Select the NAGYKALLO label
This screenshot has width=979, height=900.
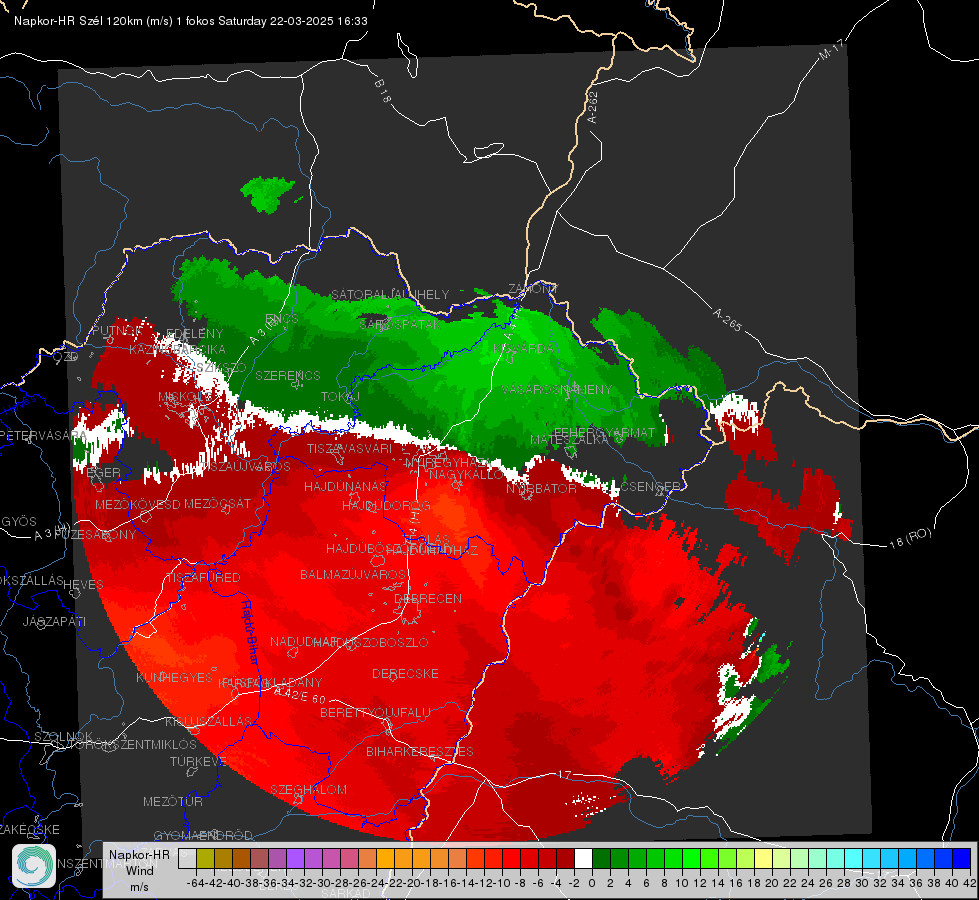point(466,475)
